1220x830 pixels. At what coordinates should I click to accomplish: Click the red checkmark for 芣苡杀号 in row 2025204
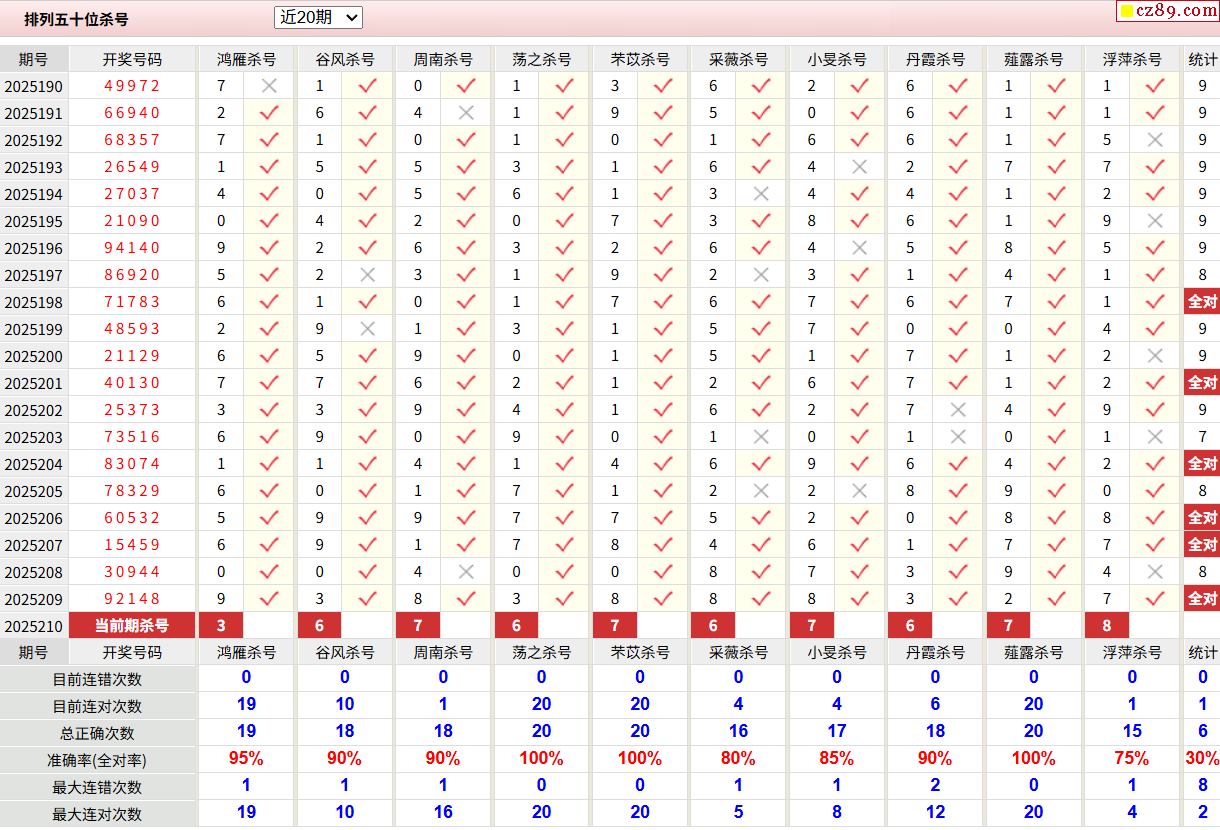tap(663, 464)
